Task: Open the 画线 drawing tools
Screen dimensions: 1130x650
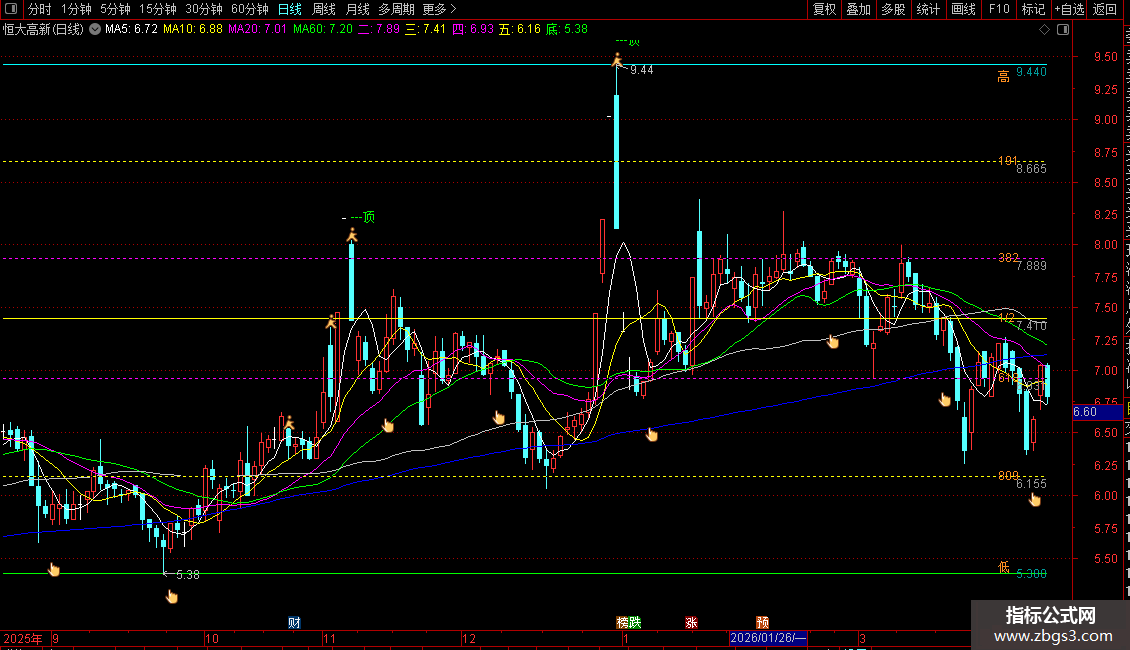Action: point(963,9)
